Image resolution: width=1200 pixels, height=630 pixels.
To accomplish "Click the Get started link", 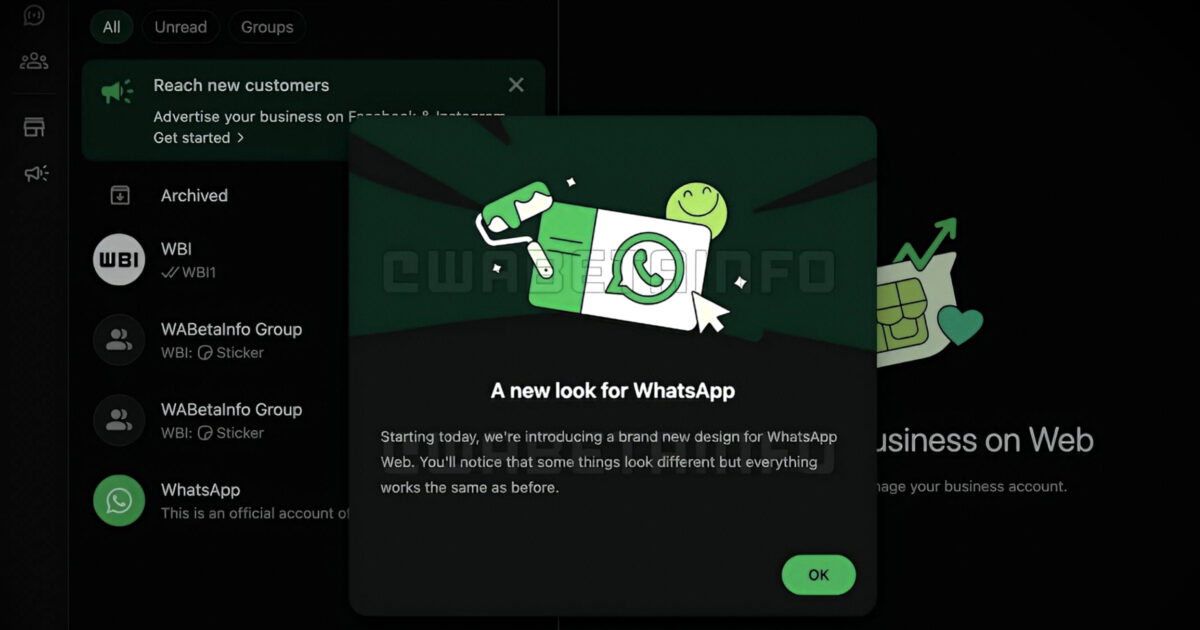I will (x=192, y=138).
